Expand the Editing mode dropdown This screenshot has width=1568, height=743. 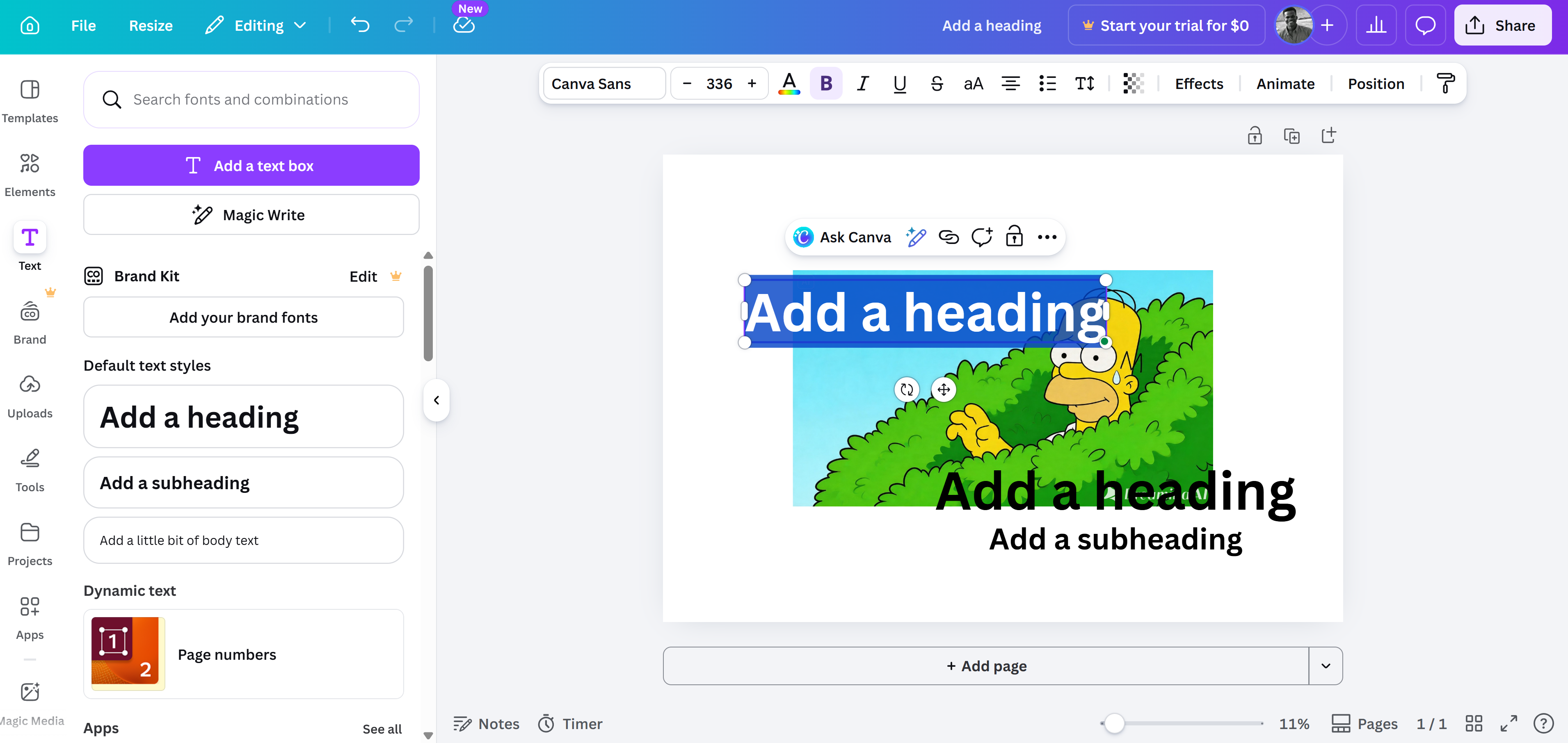point(256,25)
